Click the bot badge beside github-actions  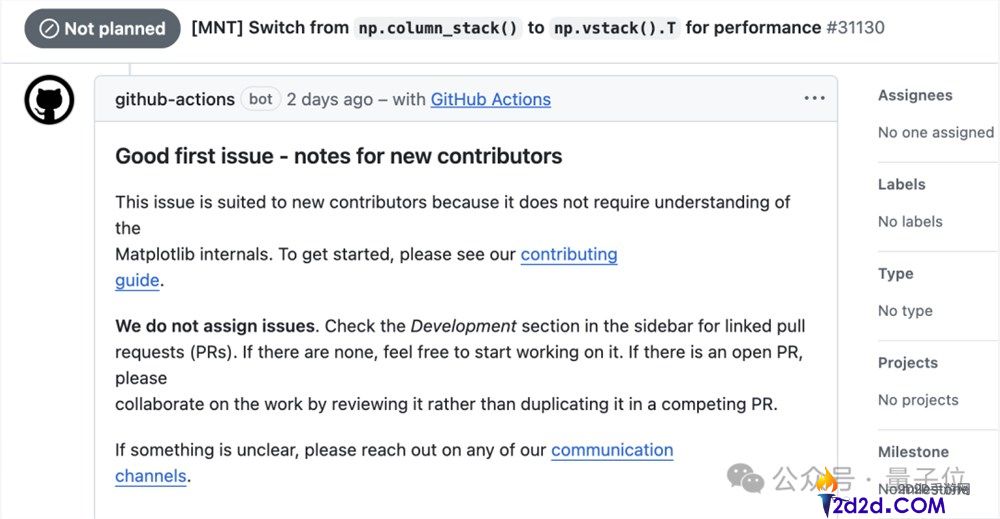point(261,99)
